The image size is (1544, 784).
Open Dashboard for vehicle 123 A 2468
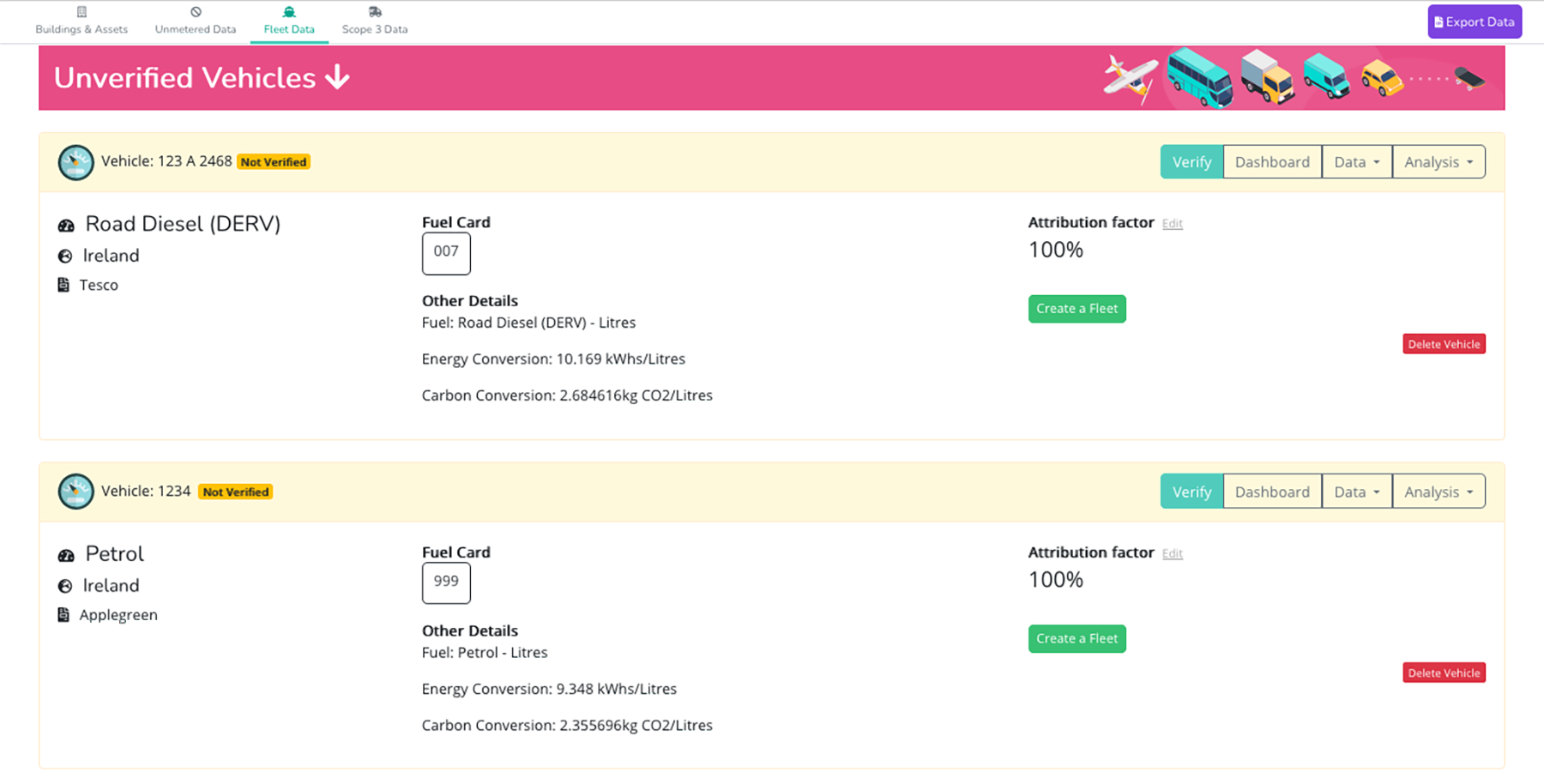coord(1272,162)
